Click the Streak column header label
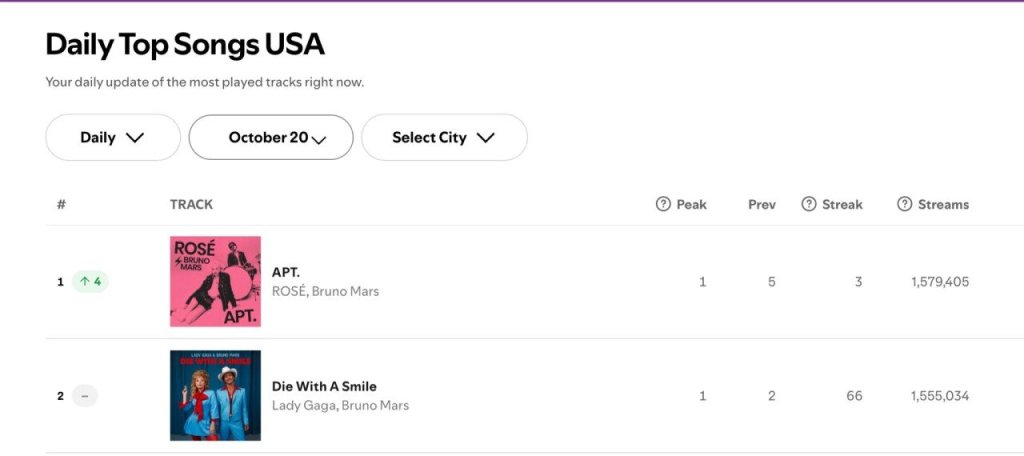This screenshot has height=456, width=1024. pos(842,204)
